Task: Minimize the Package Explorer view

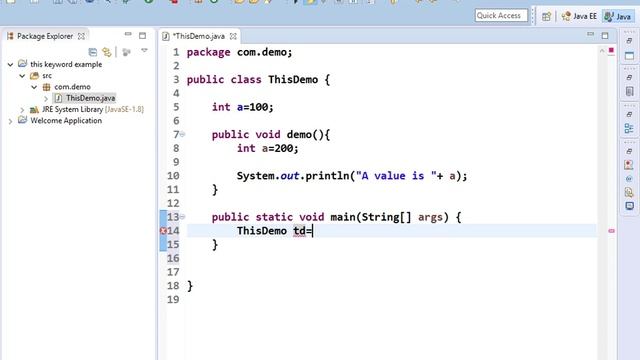Action: tap(128, 34)
